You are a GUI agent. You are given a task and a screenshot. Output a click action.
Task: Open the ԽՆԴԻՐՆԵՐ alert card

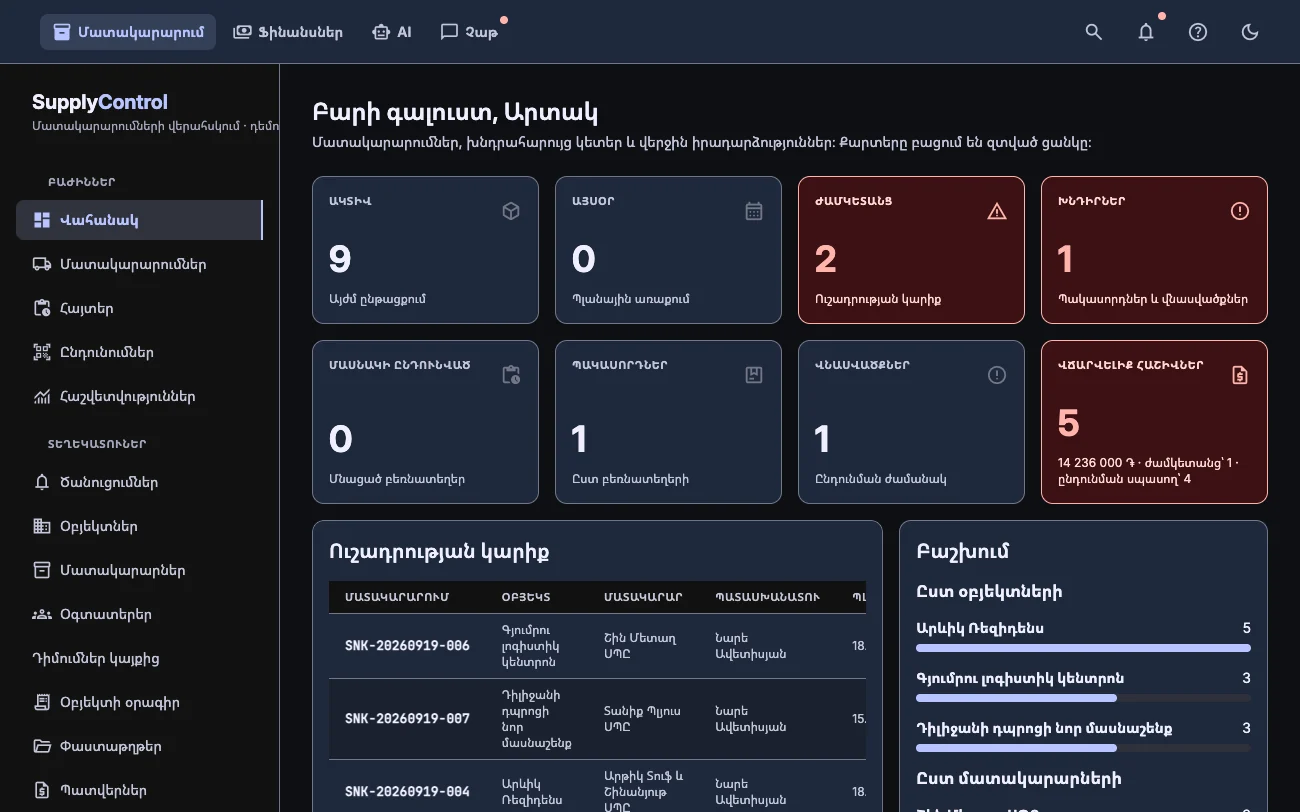pyautogui.click(x=1154, y=250)
